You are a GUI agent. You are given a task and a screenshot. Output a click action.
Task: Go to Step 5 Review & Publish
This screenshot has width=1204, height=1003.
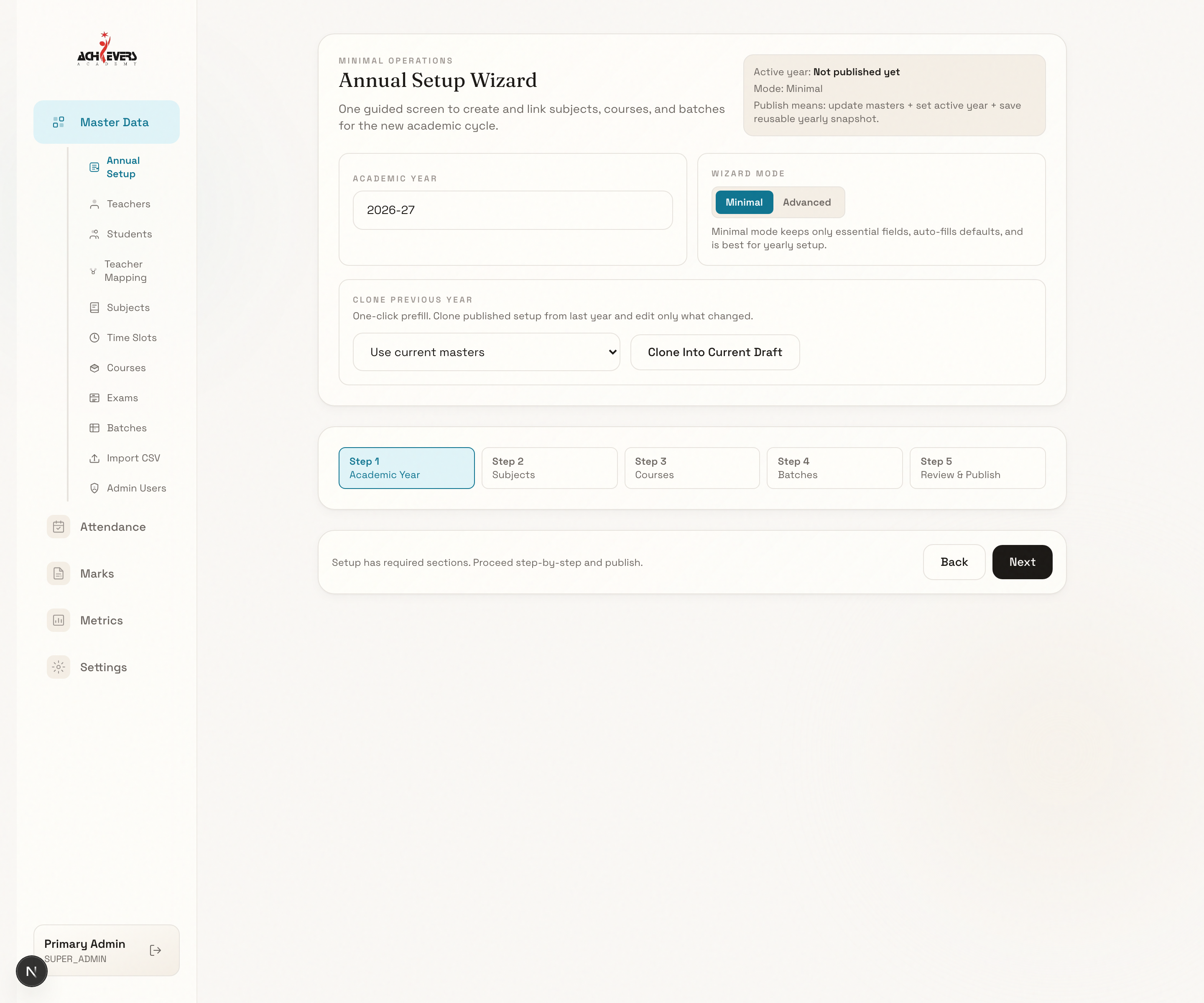[x=977, y=468]
